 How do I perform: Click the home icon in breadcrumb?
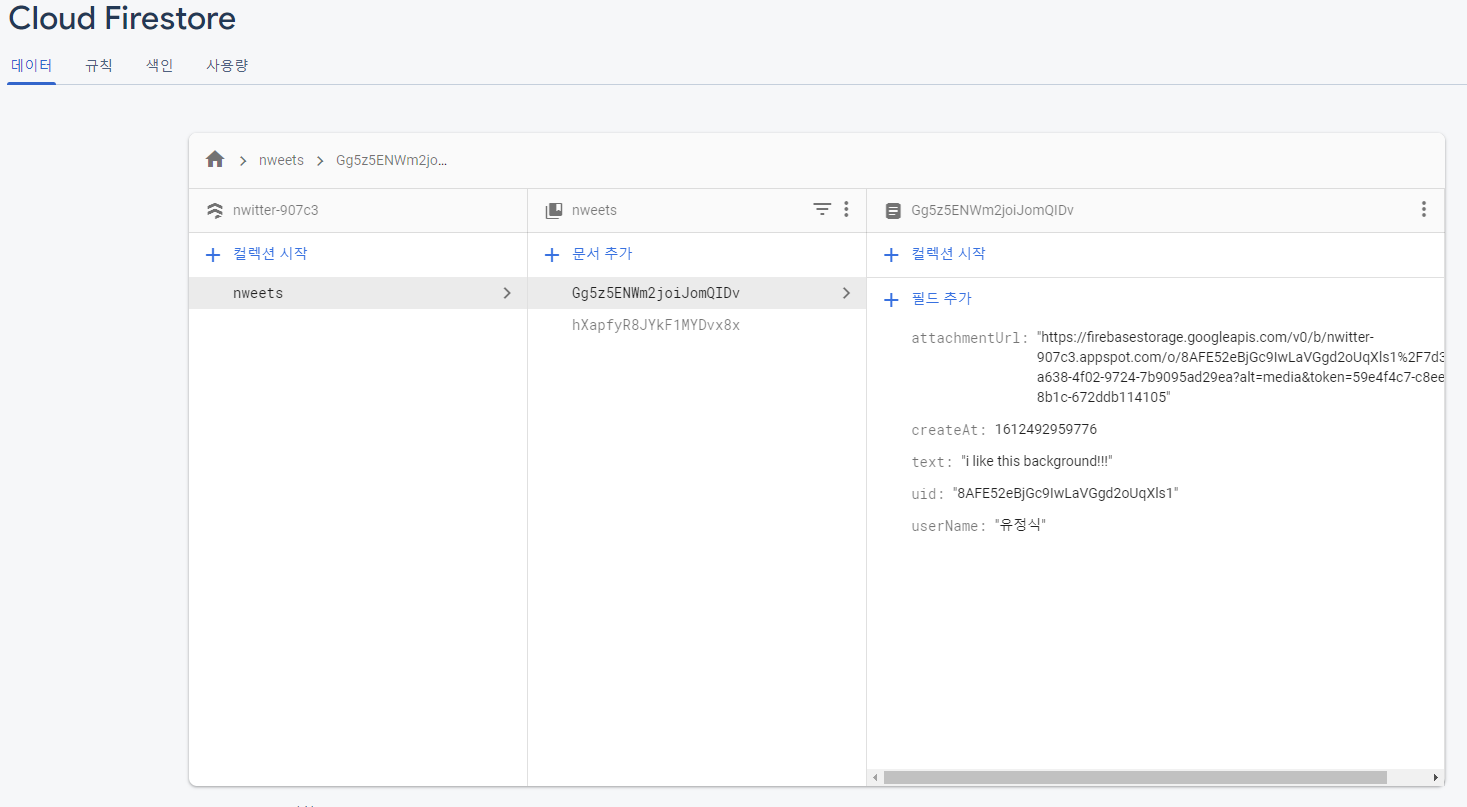coord(215,160)
